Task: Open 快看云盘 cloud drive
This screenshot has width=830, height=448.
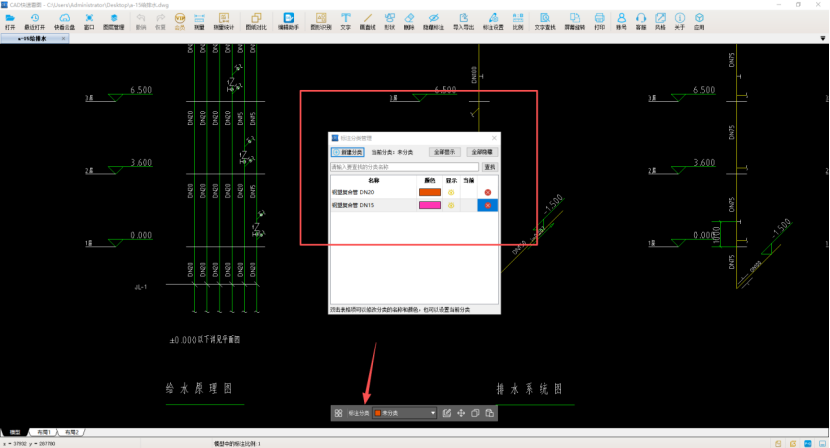Action: pyautogui.click(x=64, y=20)
